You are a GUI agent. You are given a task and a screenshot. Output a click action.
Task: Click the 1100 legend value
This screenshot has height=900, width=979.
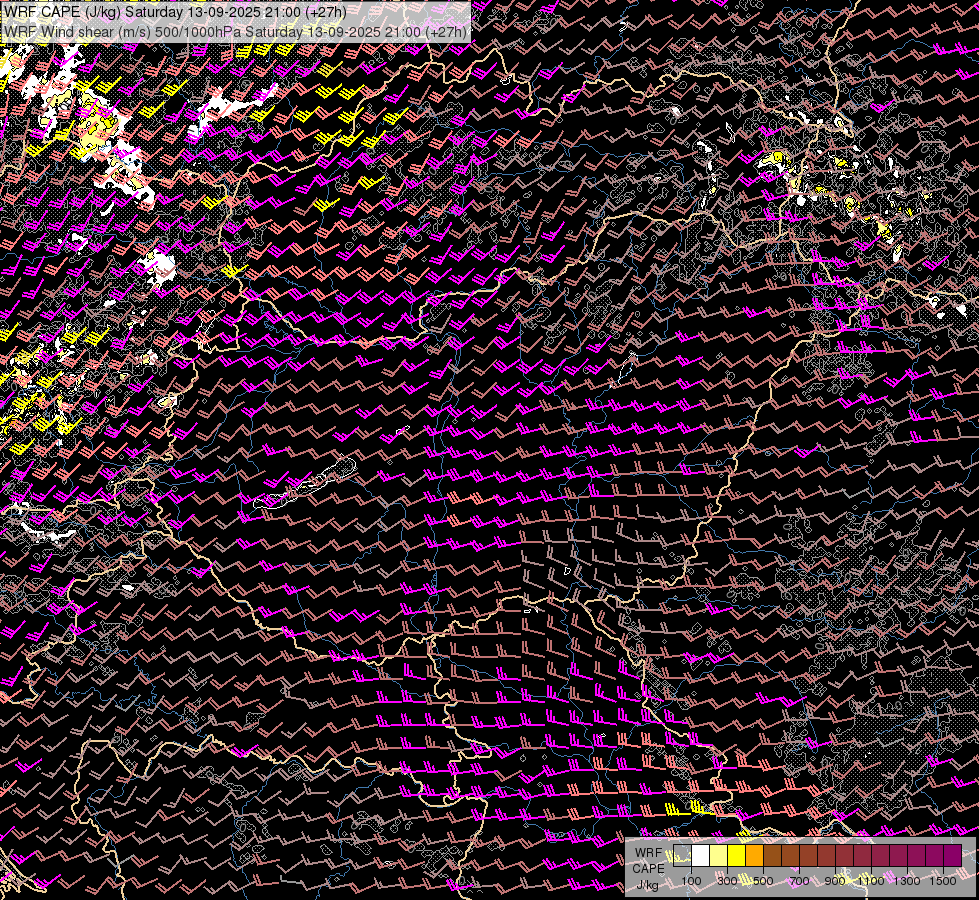[870, 881]
